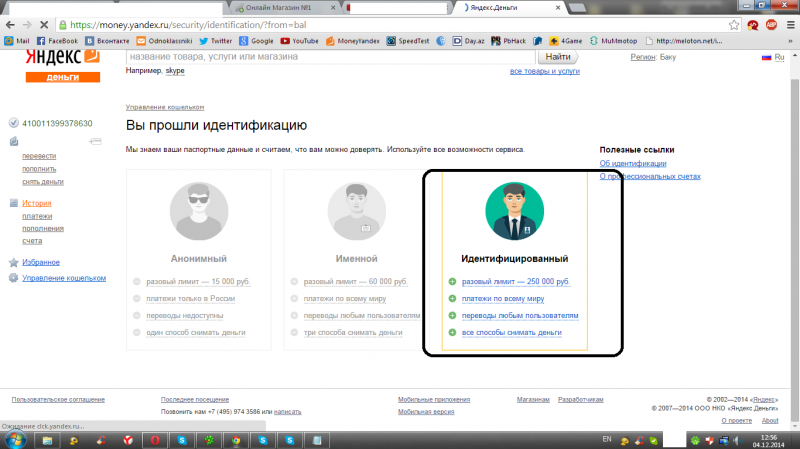Open the PbHack bookmark

pos(508,41)
